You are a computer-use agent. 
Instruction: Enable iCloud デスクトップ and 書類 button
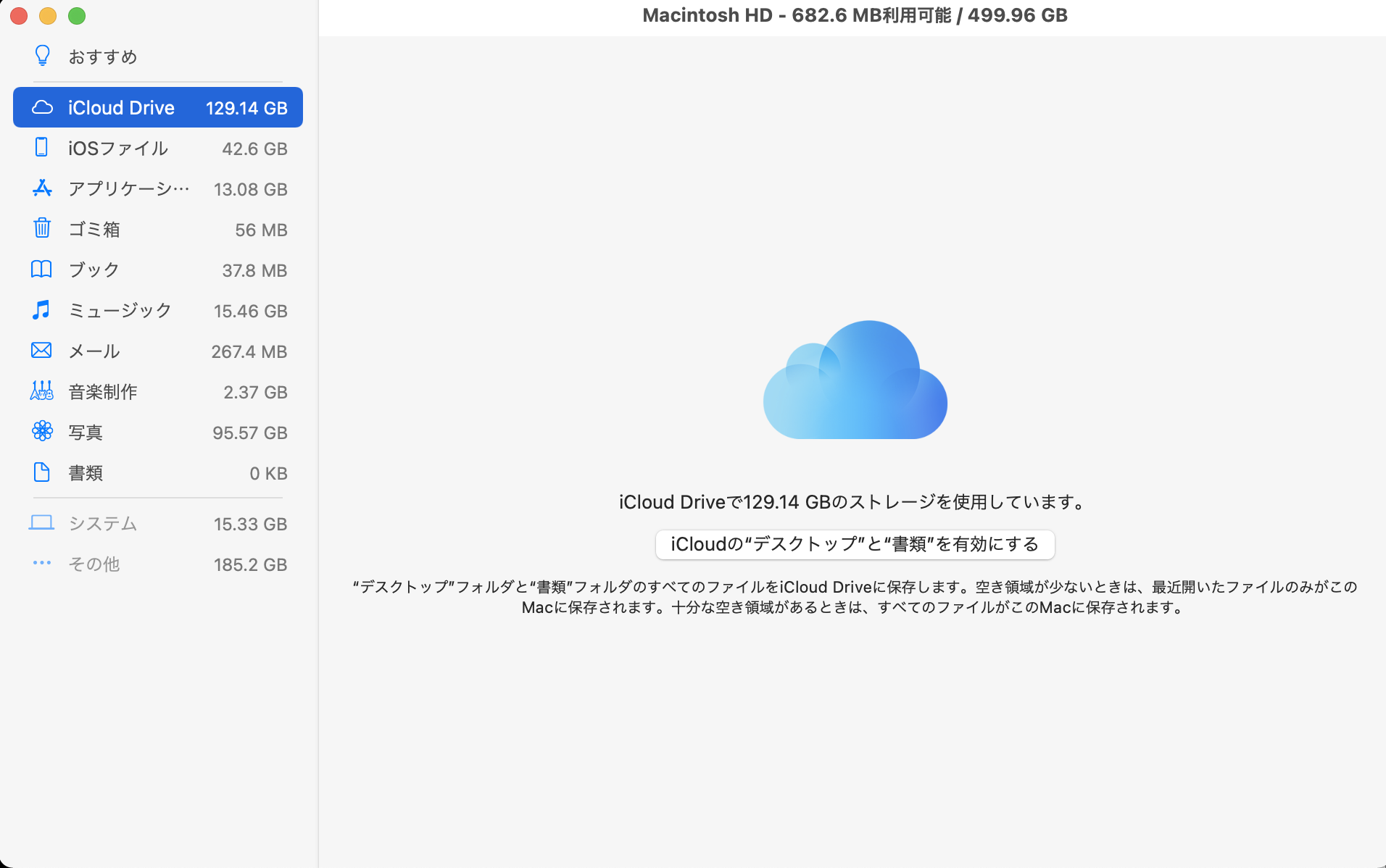click(x=855, y=544)
